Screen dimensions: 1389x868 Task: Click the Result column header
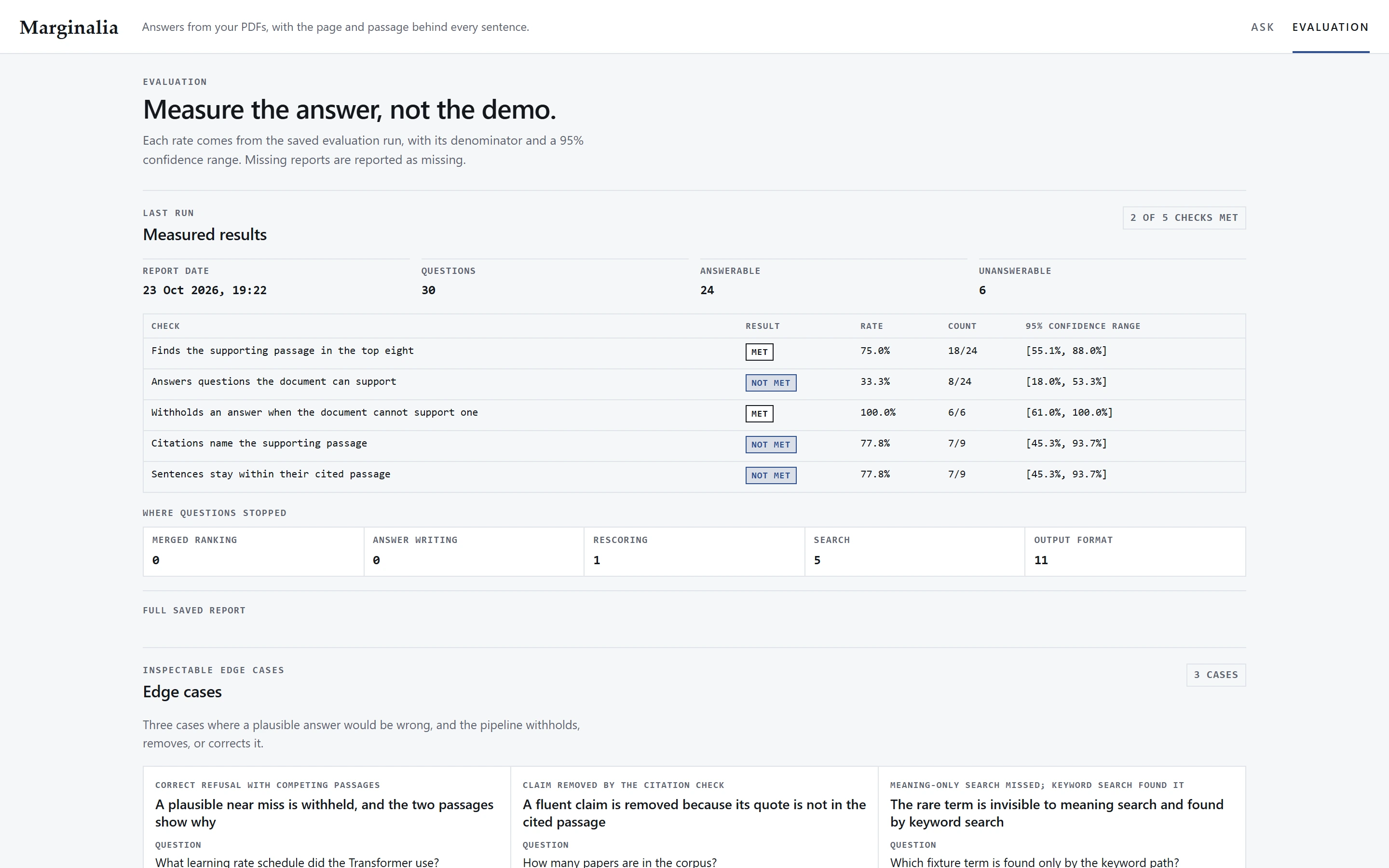763,326
